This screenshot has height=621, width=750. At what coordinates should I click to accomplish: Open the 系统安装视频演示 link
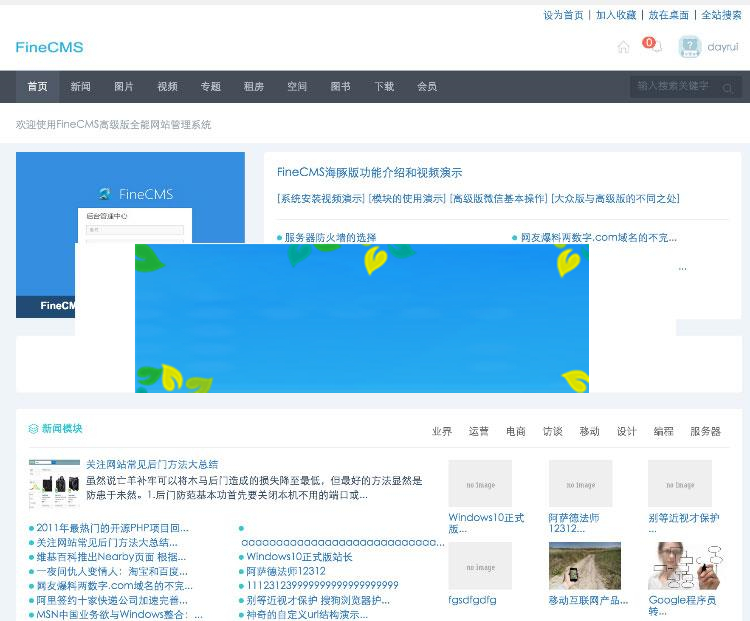click(x=321, y=198)
